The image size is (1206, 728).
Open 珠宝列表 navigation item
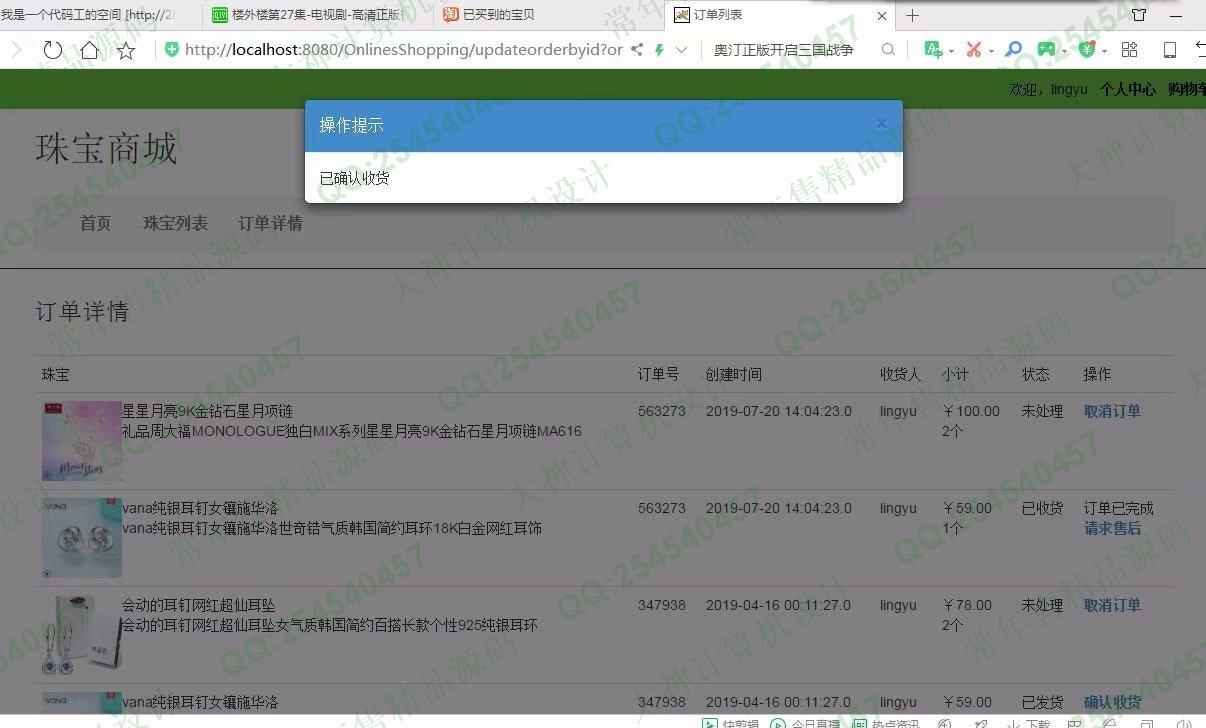[176, 223]
